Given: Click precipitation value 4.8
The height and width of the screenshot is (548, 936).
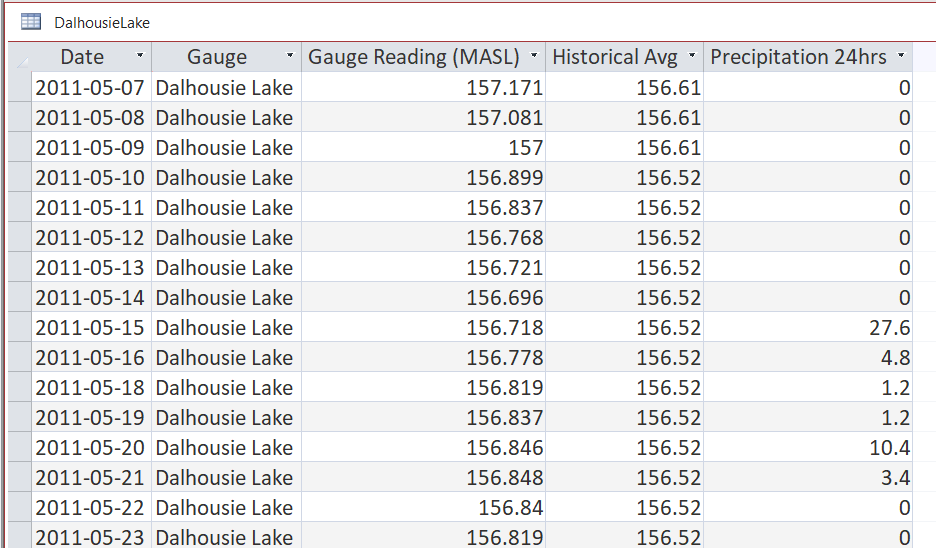Looking at the screenshot, I should coord(808,358).
